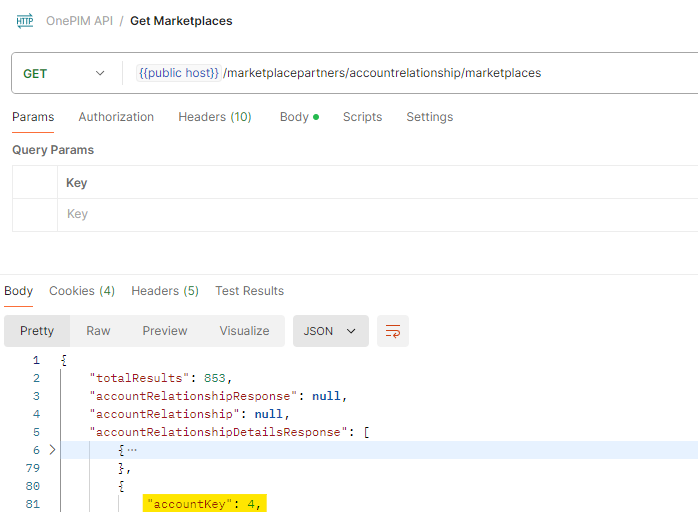Open the Params tab

(33, 117)
